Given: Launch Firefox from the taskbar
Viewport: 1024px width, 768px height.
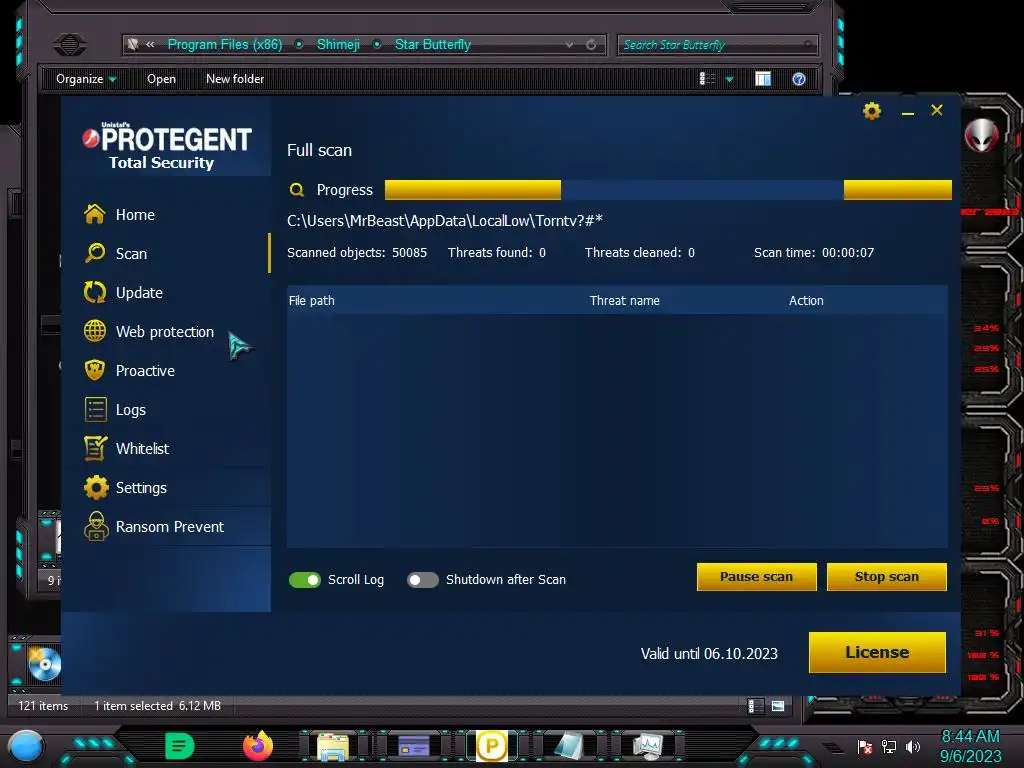Looking at the screenshot, I should (258, 746).
